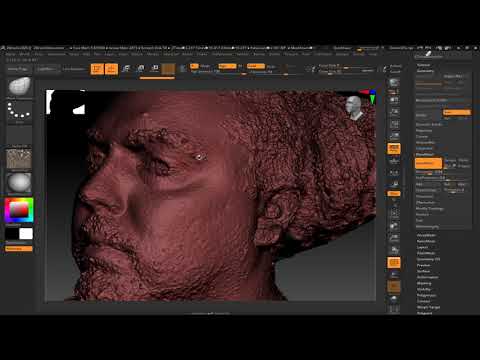The width and height of the screenshot is (480, 360).
Task: Click the AAHalf icon on right shelf
Action: [x=394, y=136]
